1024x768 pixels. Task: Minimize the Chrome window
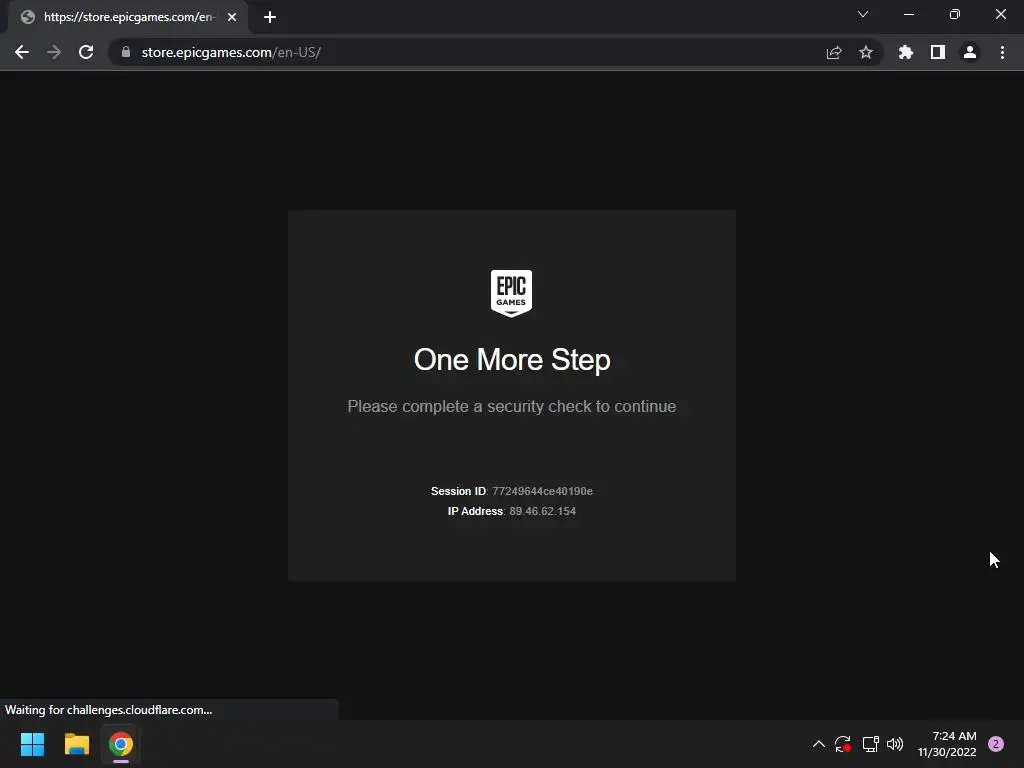coord(908,14)
